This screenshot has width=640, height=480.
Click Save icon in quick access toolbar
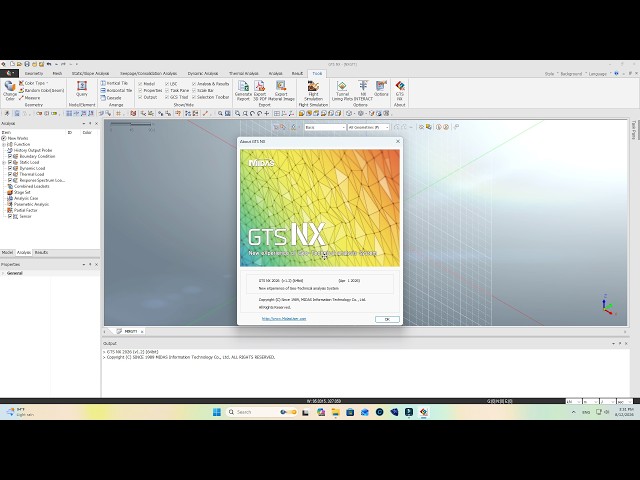(27, 64)
